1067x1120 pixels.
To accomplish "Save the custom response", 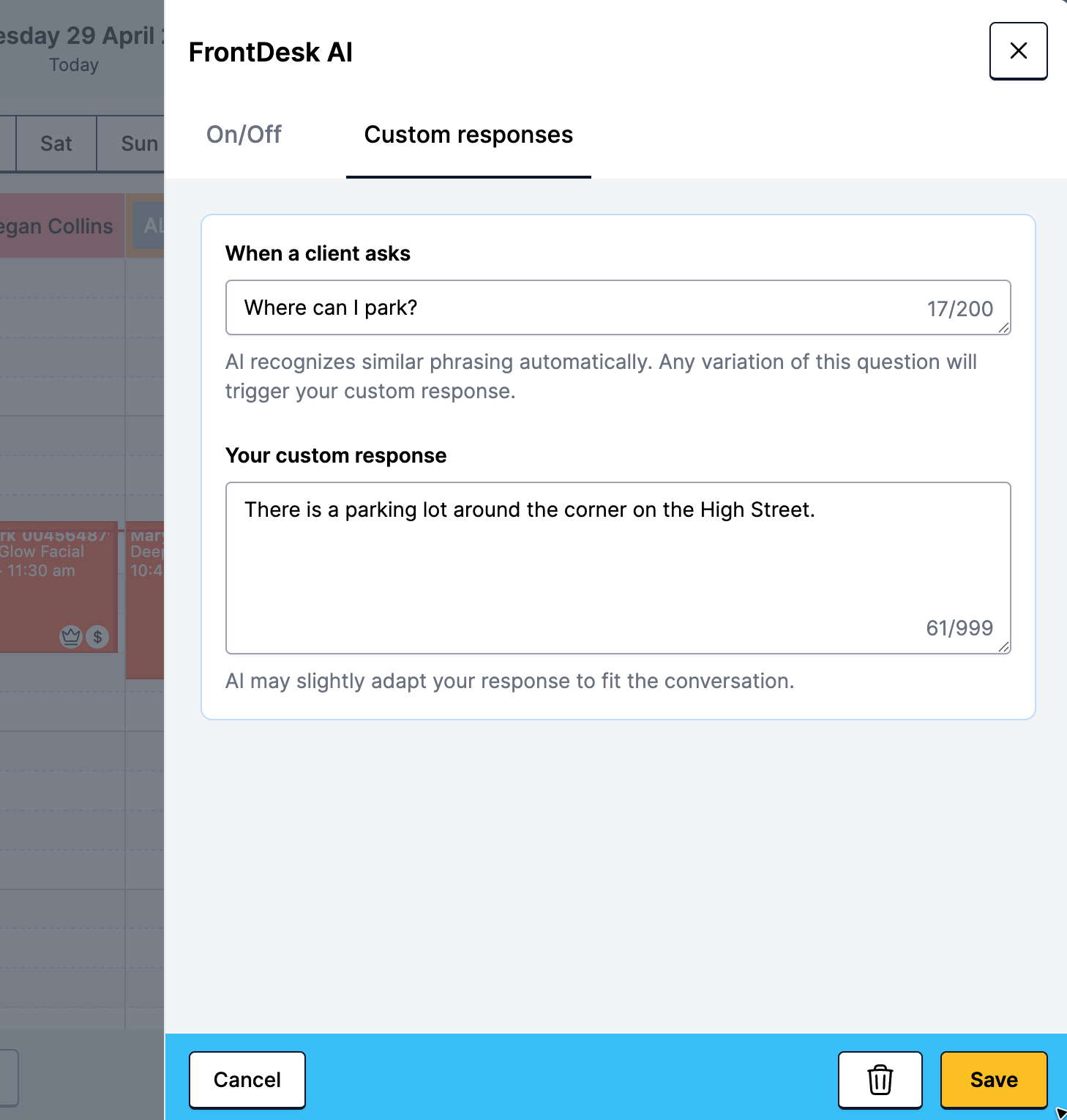I will tap(993, 1080).
